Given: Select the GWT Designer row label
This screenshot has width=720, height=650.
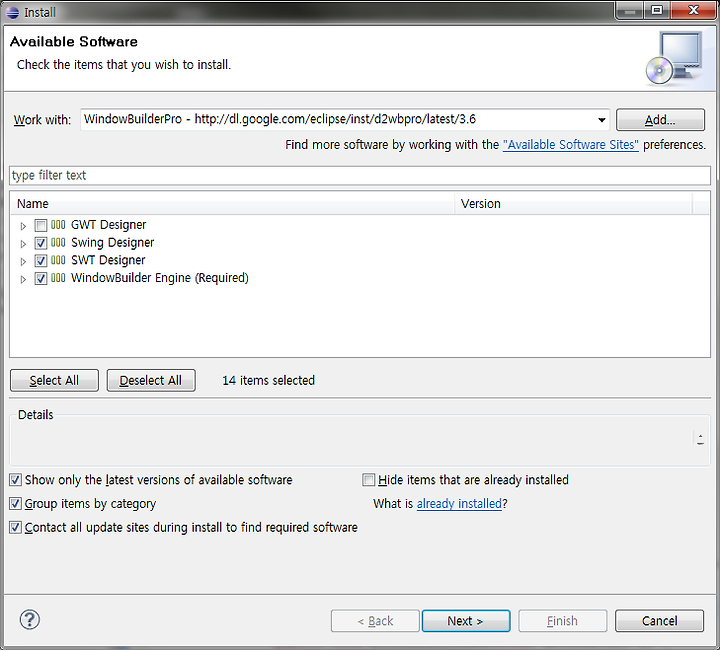Looking at the screenshot, I should pyautogui.click(x=108, y=225).
